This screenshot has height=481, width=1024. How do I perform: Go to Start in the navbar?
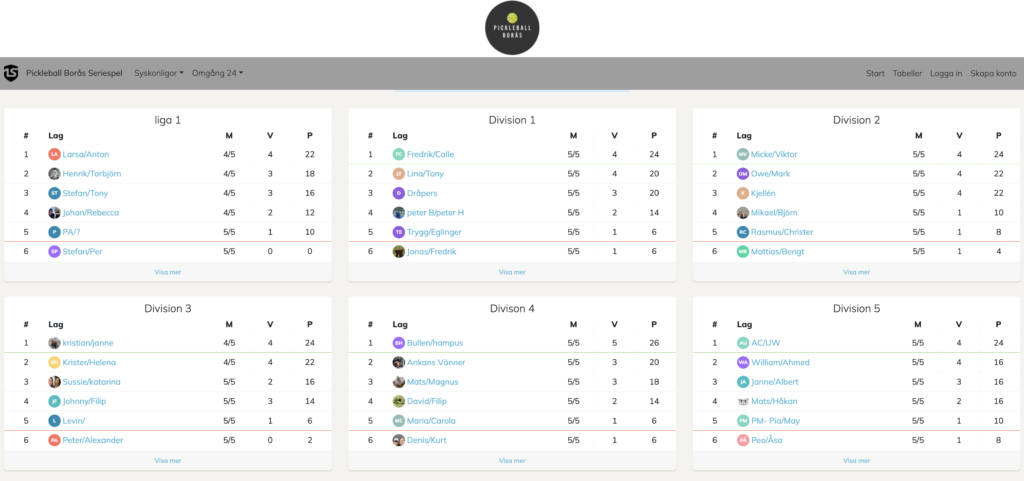[x=875, y=73]
